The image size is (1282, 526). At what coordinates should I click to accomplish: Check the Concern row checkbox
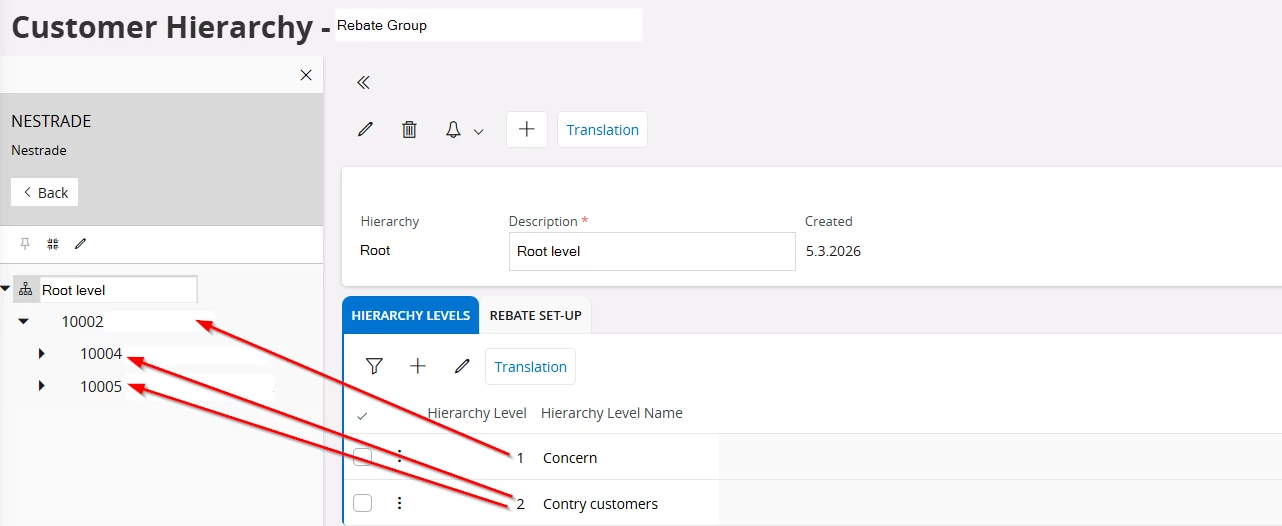pyautogui.click(x=363, y=457)
